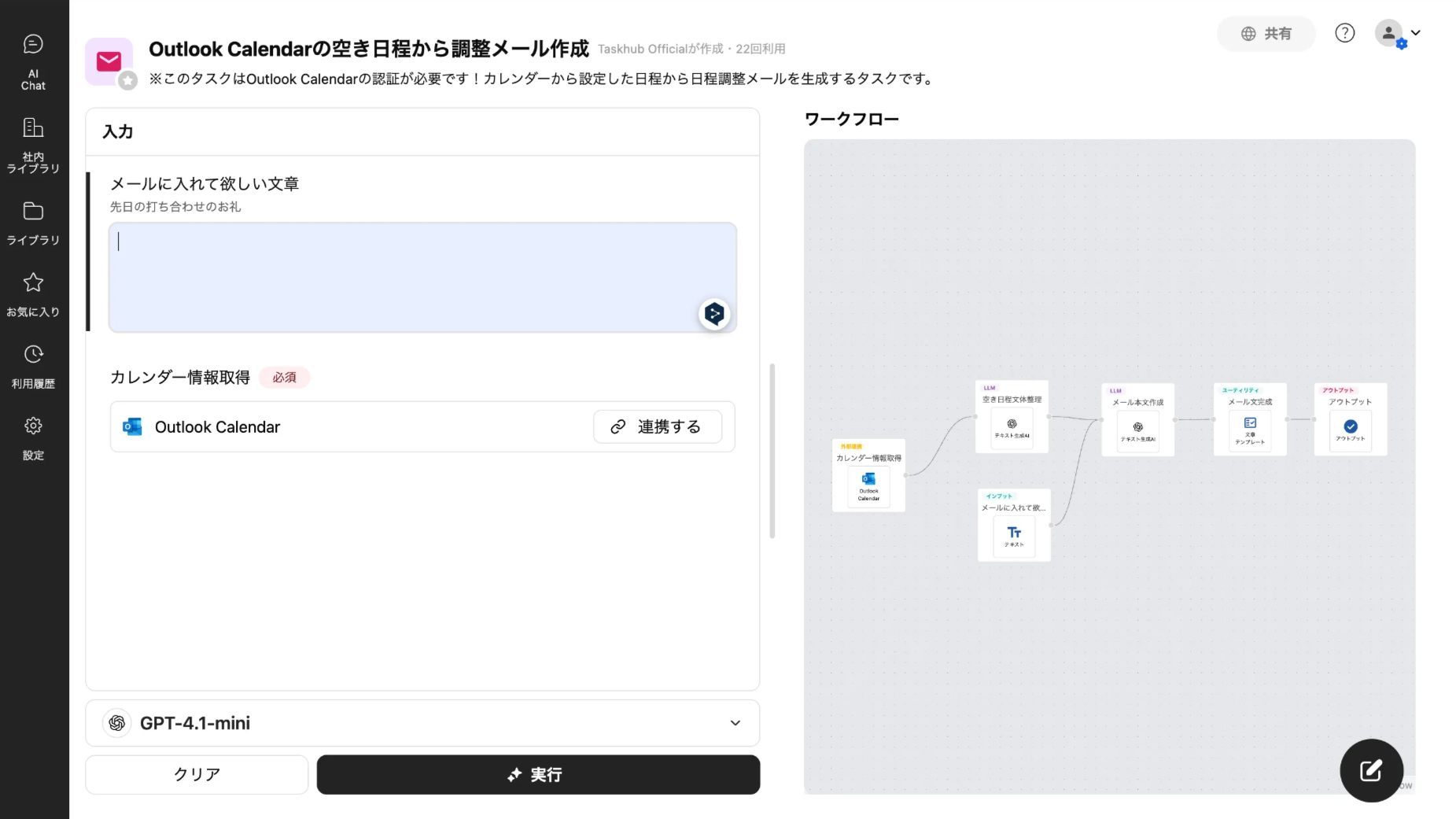The height and width of the screenshot is (819, 1456).
Task: Select the メール文完成 utility node
Action: [x=1250, y=419]
